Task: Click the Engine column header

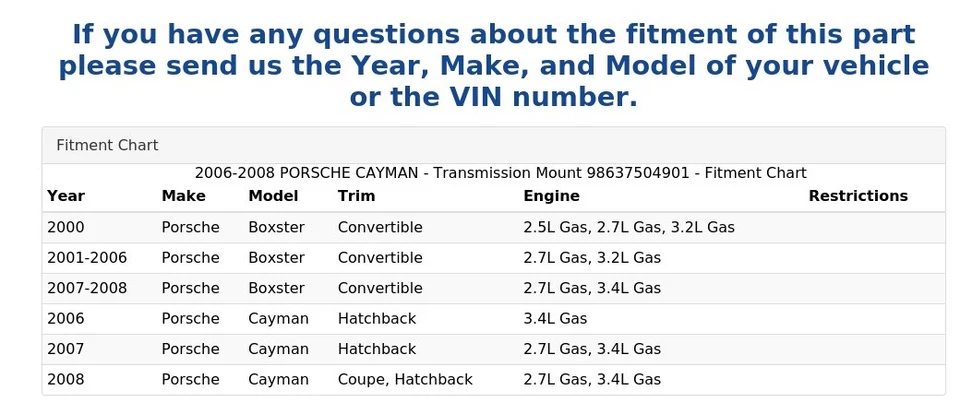Action: [x=551, y=196]
